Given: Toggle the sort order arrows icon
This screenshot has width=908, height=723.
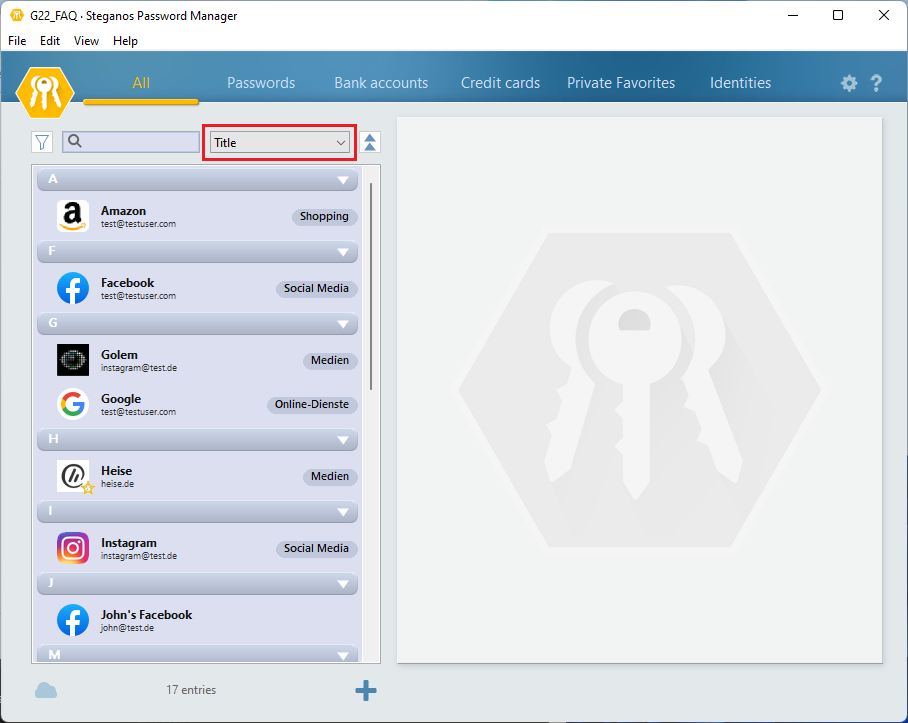Looking at the screenshot, I should [370, 142].
